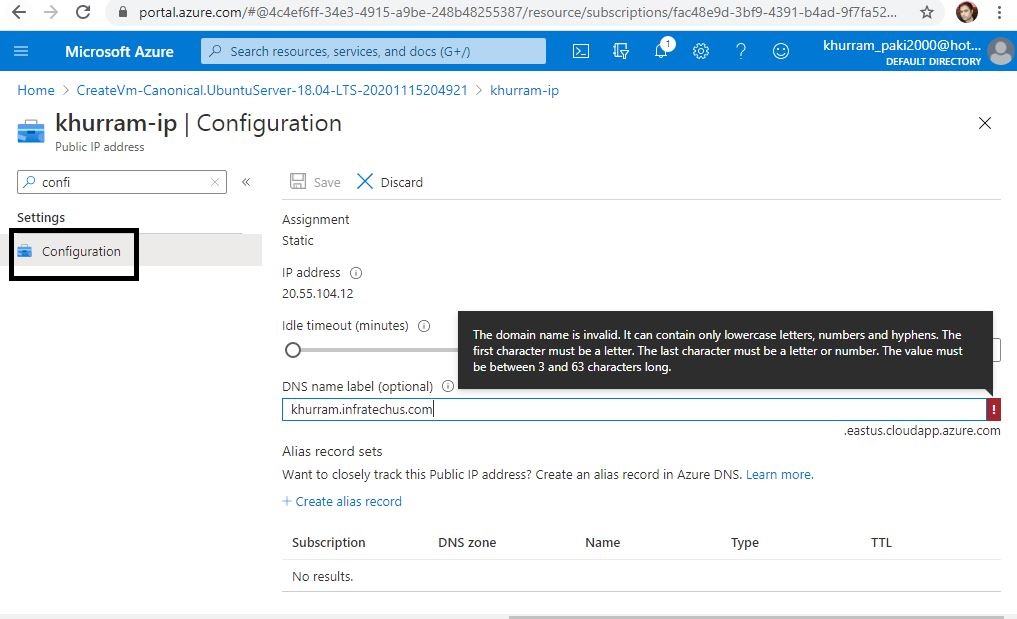Viewport: 1017px width, 619px height.
Task: Open the Chrome profile picture
Action: pos(966,12)
